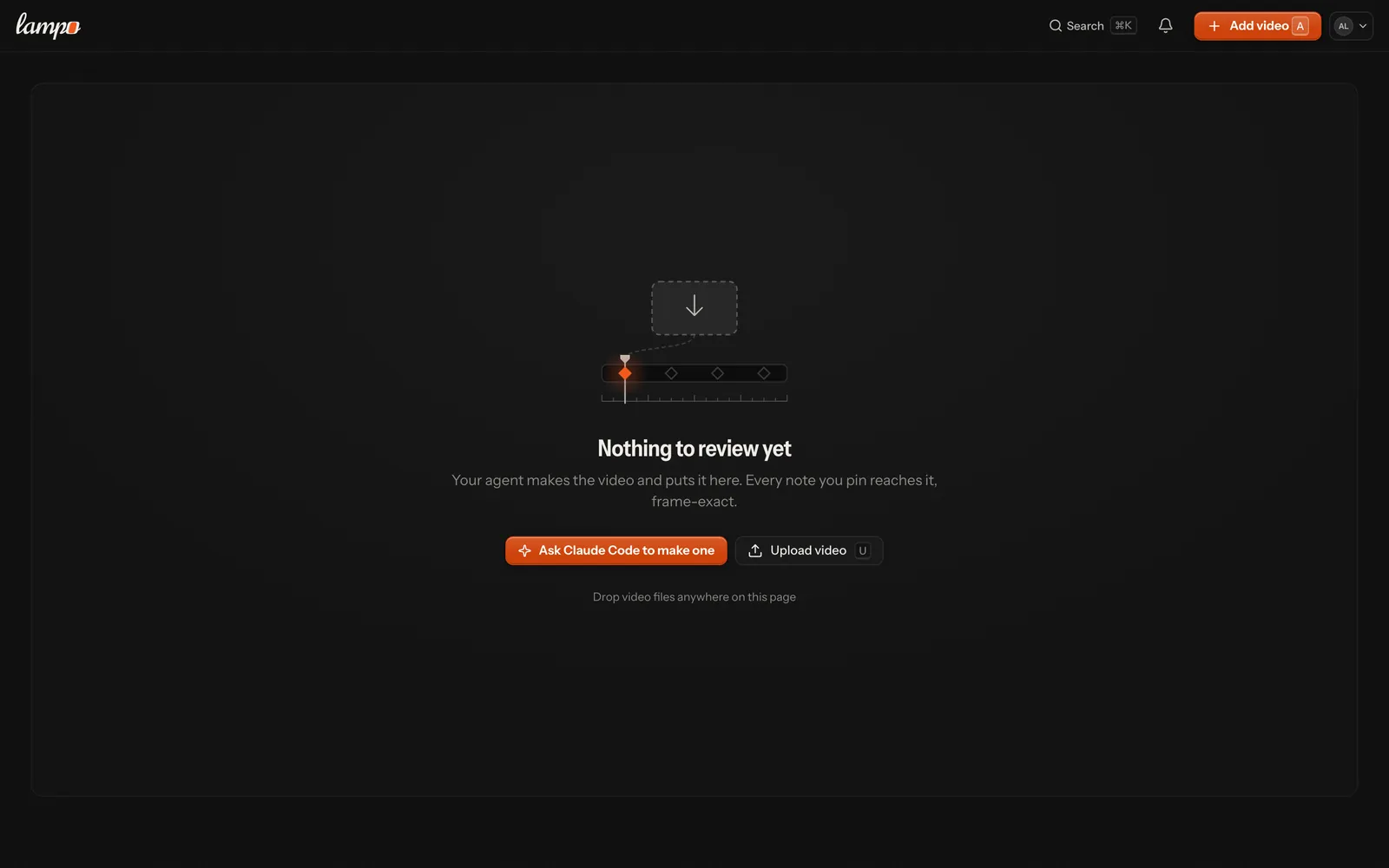Open the notifications bell

pyautogui.click(x=1165, y=26)
